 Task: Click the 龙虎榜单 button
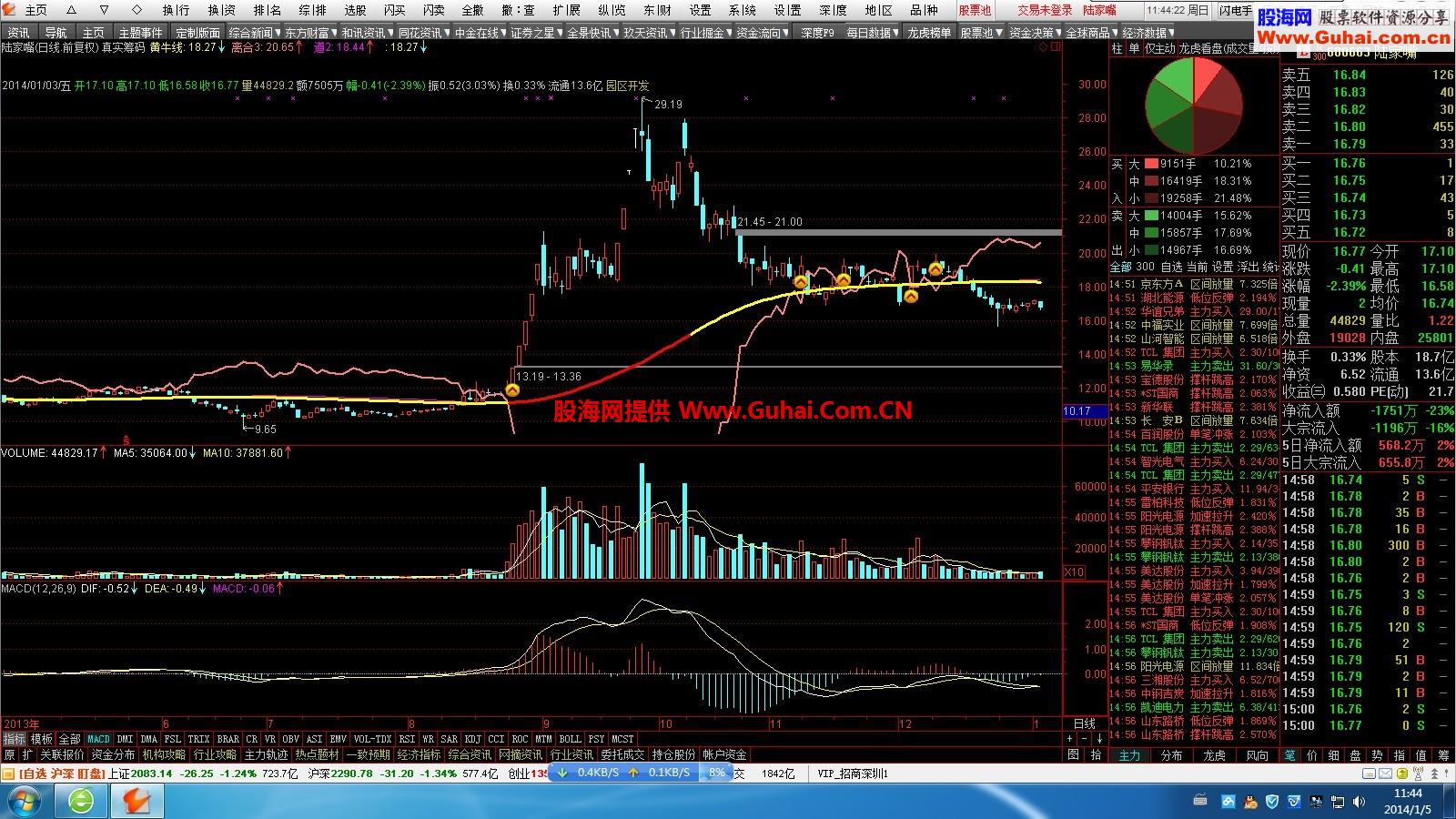(x=929, y=33)
